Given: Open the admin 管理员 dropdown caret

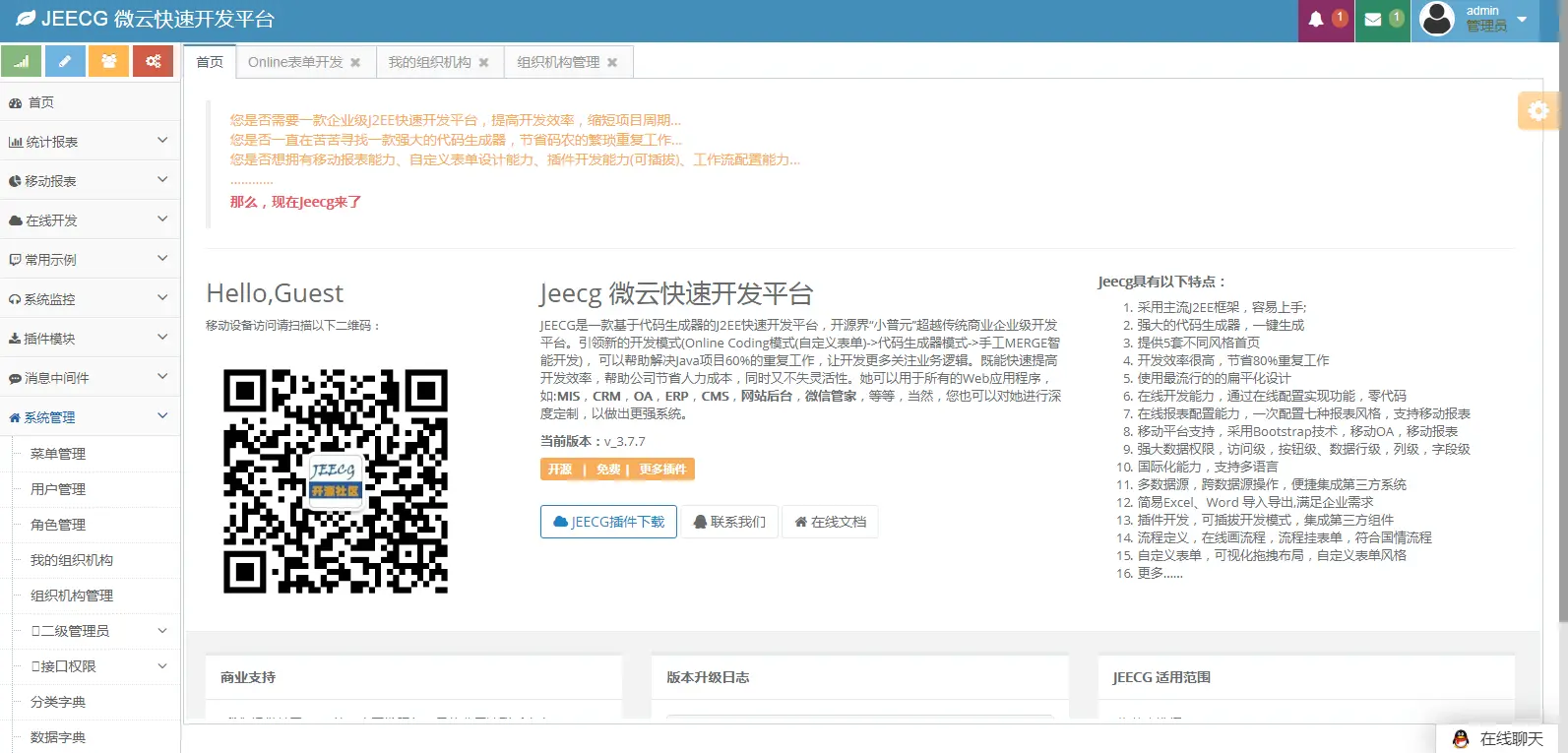Looking at the screenshot, I should [1522, 19].
